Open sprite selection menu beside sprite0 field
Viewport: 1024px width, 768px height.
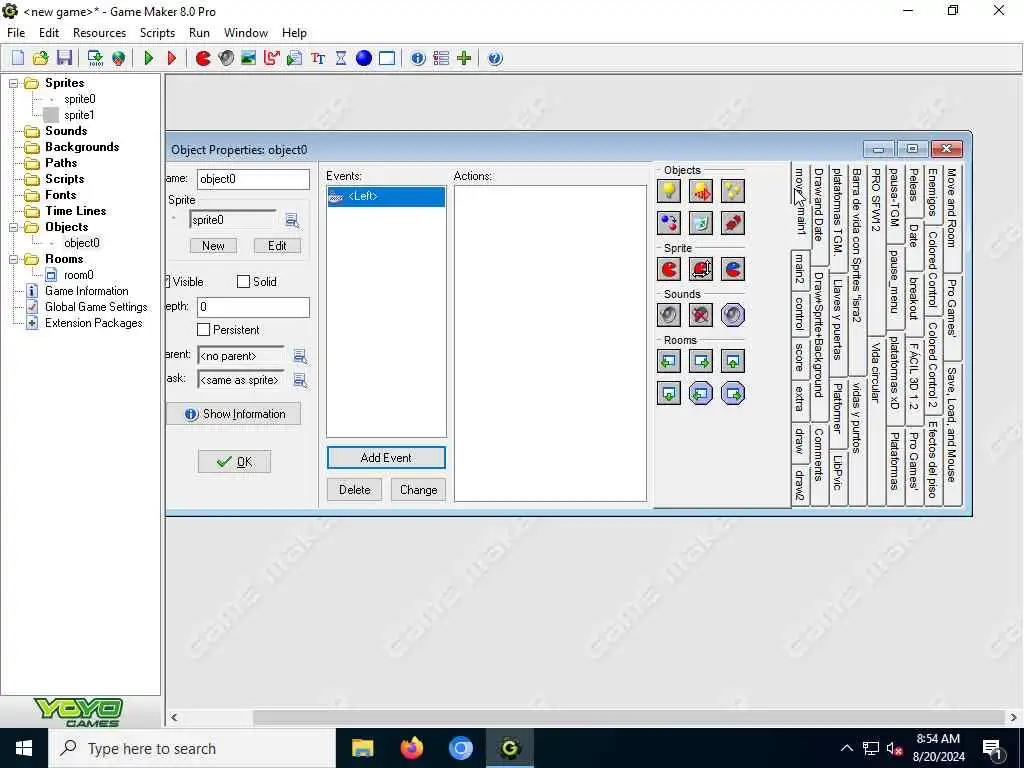[293, 221]
